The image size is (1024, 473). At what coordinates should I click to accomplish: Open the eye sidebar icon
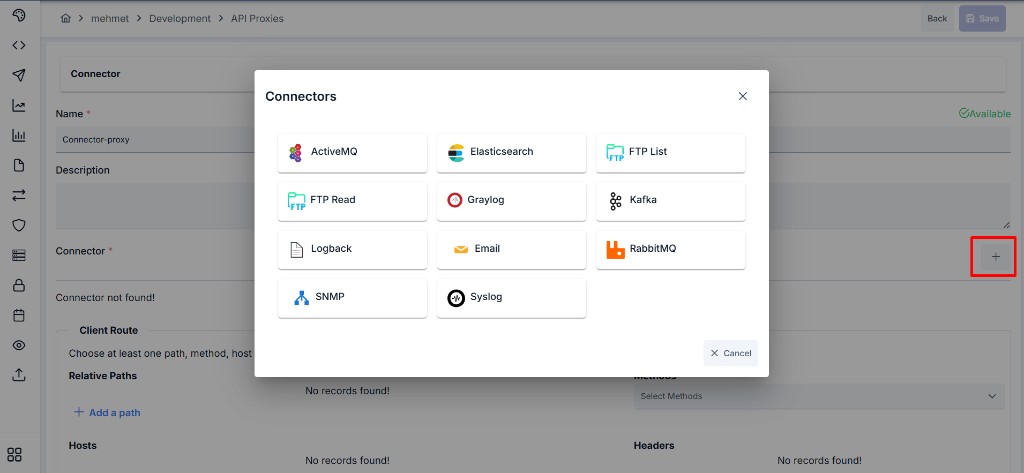(19, 345)
